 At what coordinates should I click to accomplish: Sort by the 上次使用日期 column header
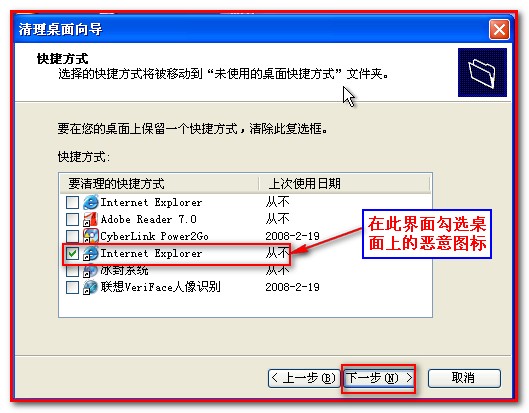coord(344,184)
